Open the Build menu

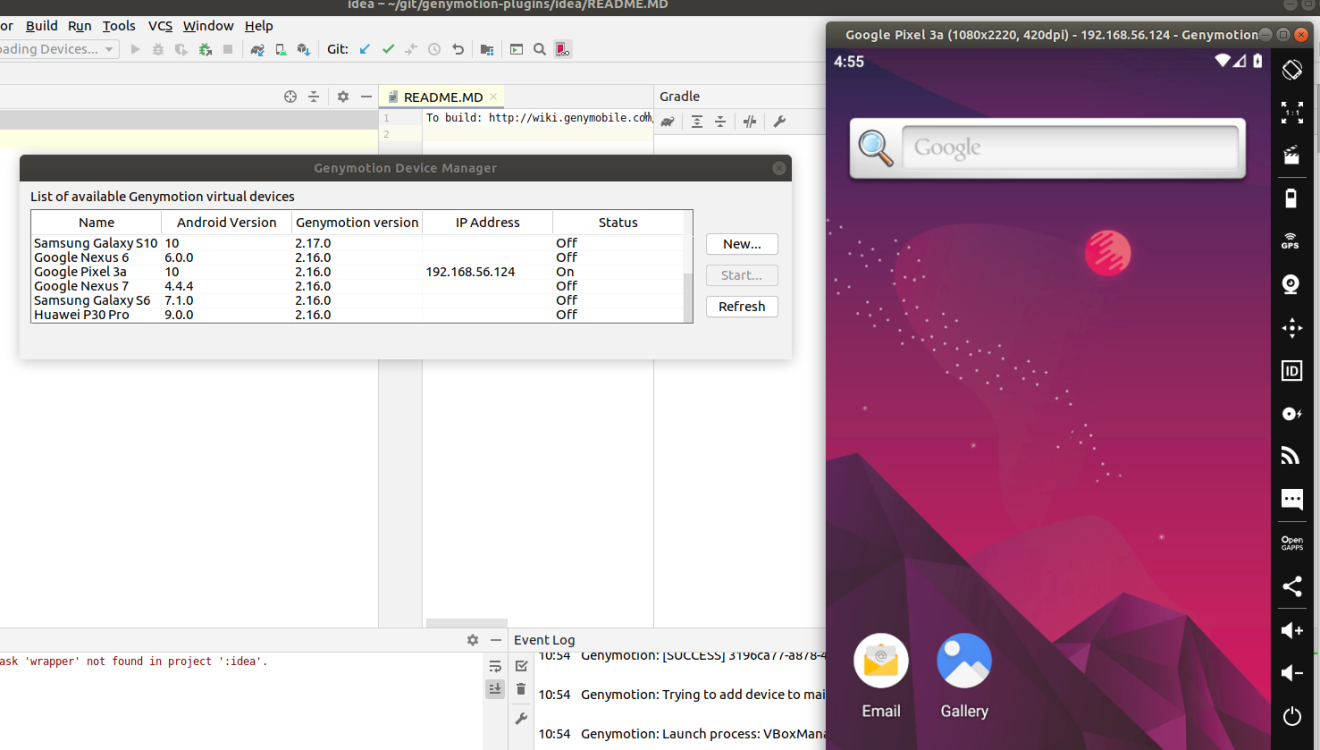41,25
